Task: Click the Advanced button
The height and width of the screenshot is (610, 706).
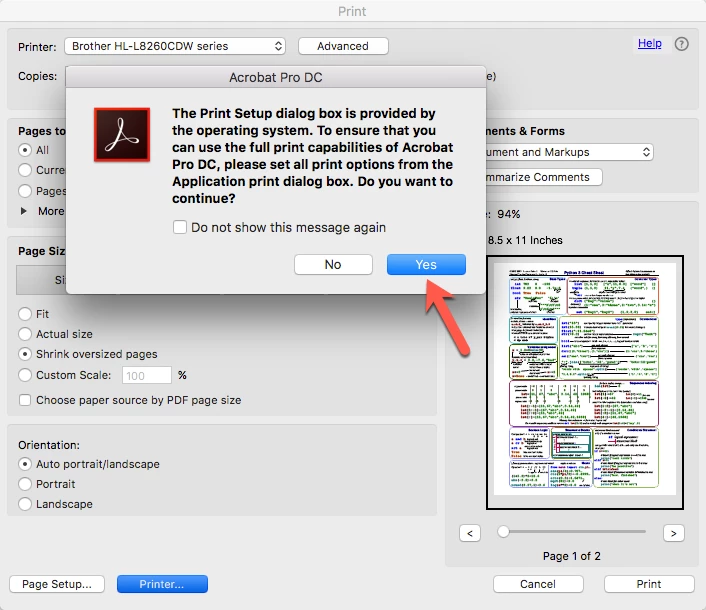Action: pyautogui.click(x=343, y=46)
